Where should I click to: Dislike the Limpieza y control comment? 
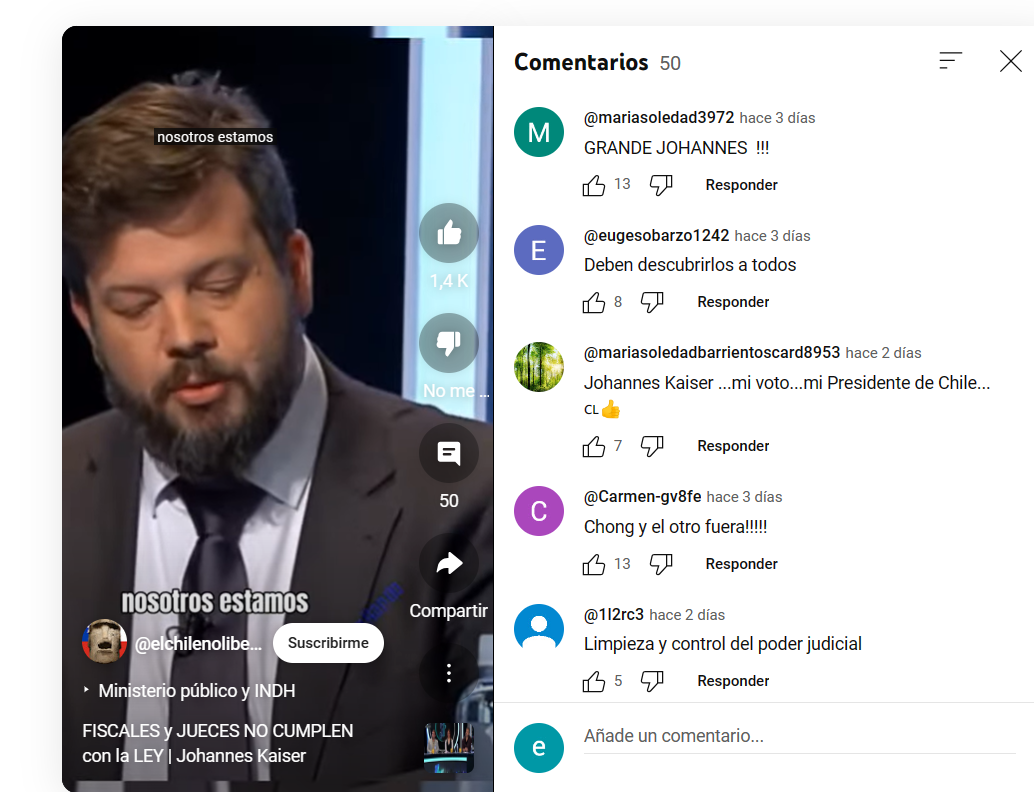[x=652, y=681]
